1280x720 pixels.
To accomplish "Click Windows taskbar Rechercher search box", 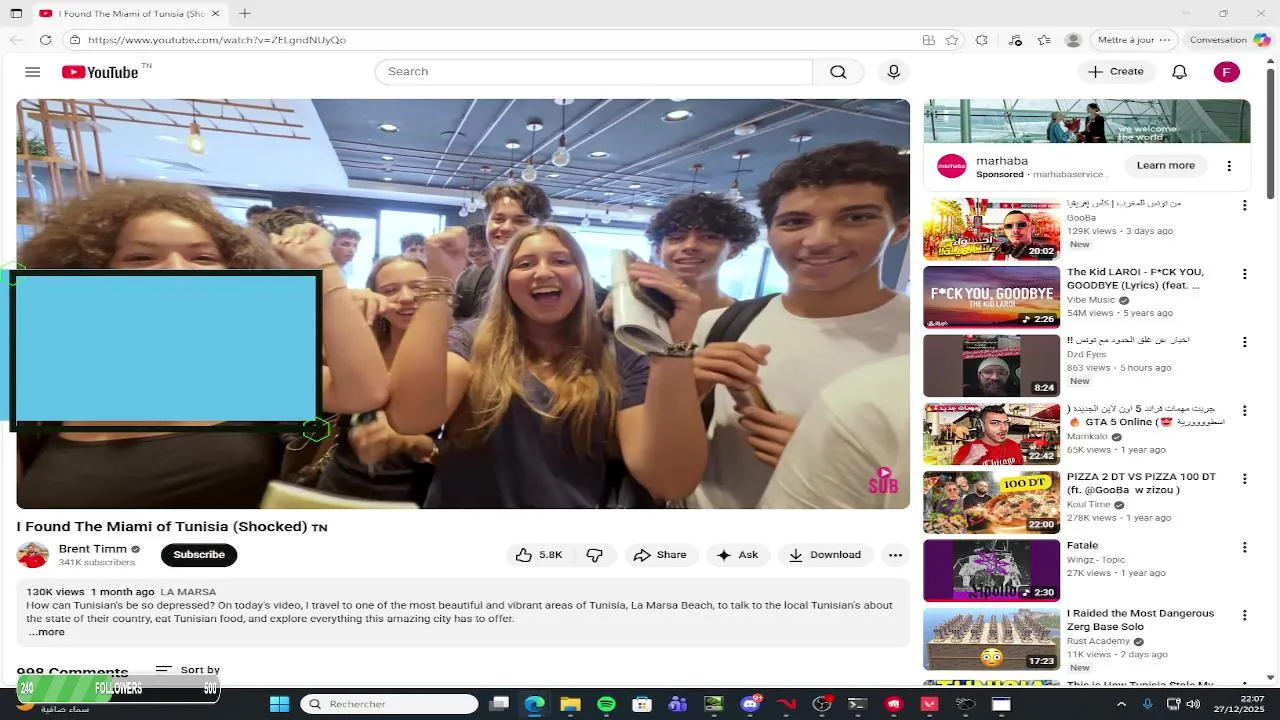I will [x=390, y=704].
